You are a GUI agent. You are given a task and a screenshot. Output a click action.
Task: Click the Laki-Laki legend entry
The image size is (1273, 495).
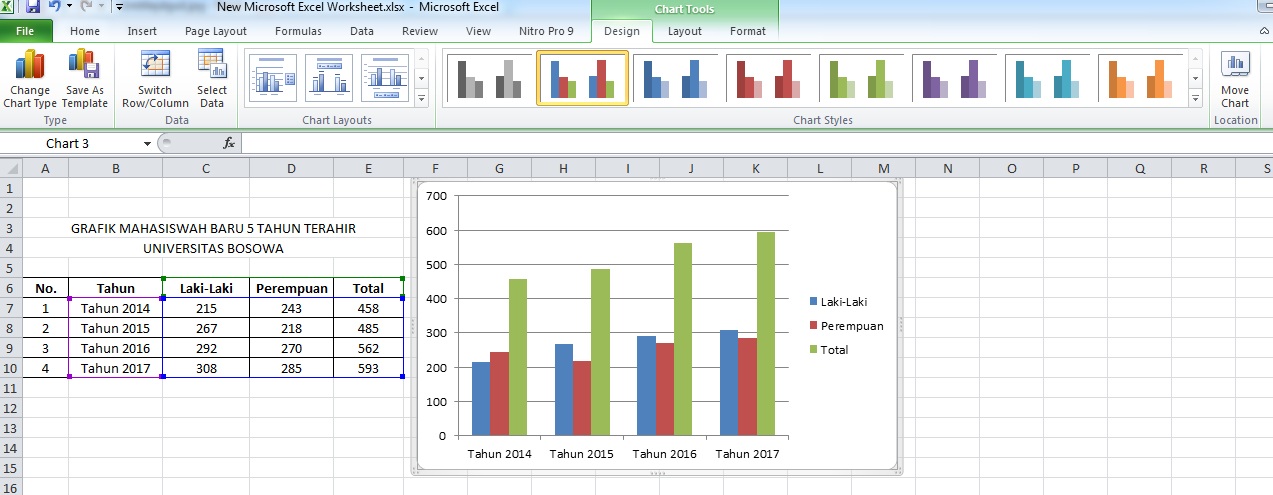[838, 301]
